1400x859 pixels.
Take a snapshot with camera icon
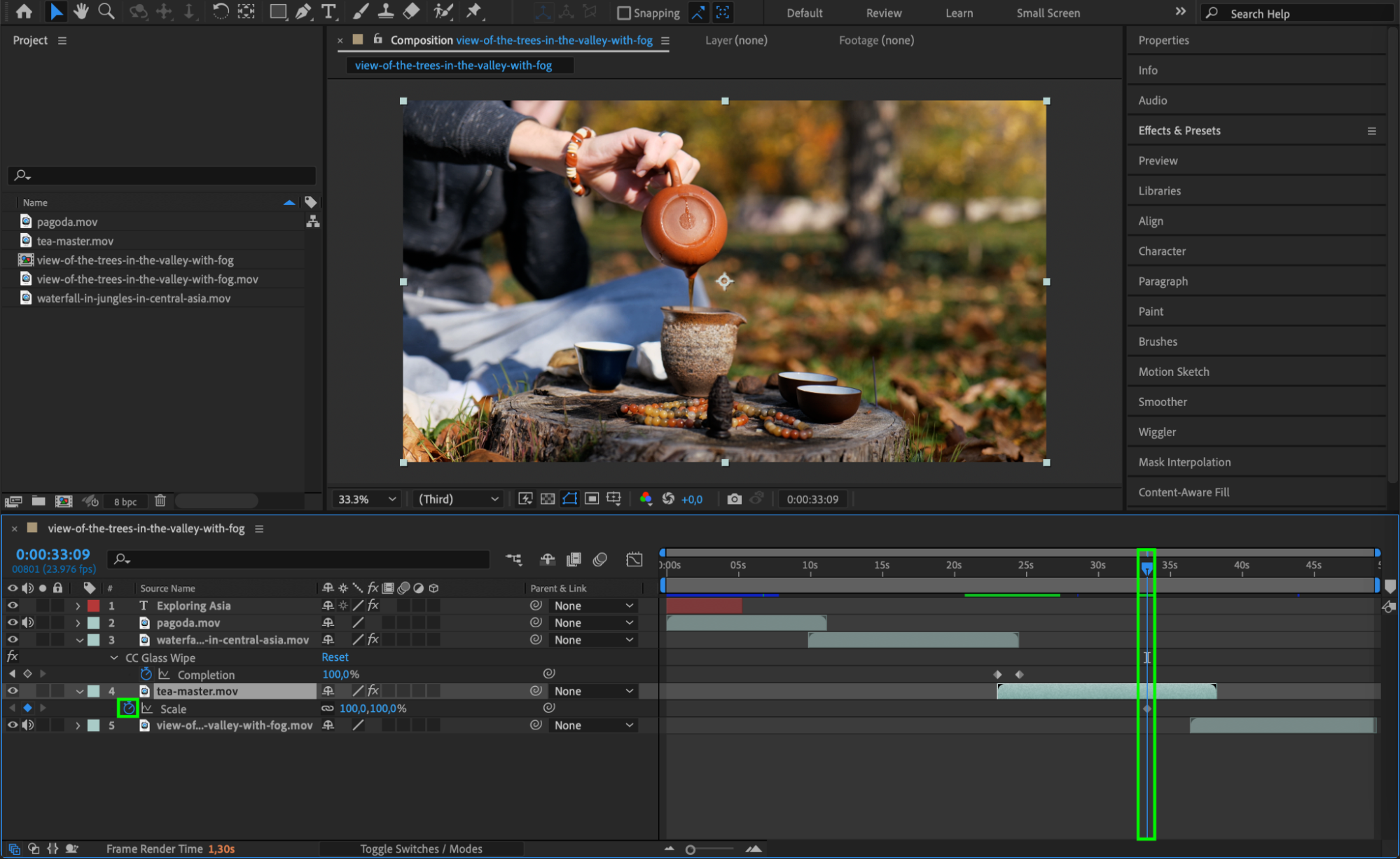(x=734, y=499)
